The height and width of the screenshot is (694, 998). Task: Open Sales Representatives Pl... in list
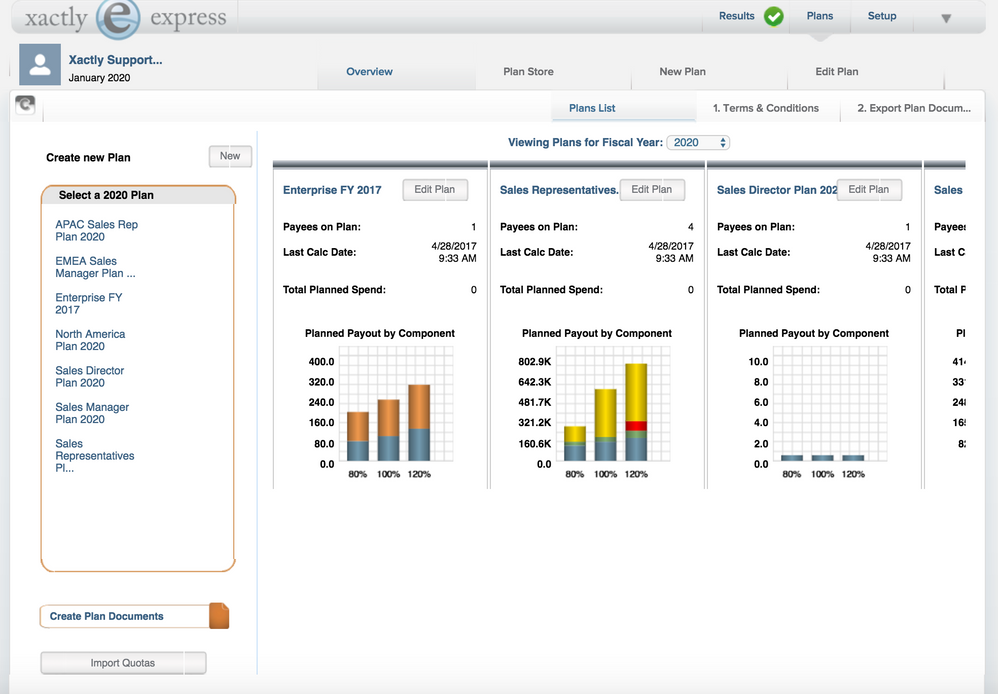(x=94, y=456)
